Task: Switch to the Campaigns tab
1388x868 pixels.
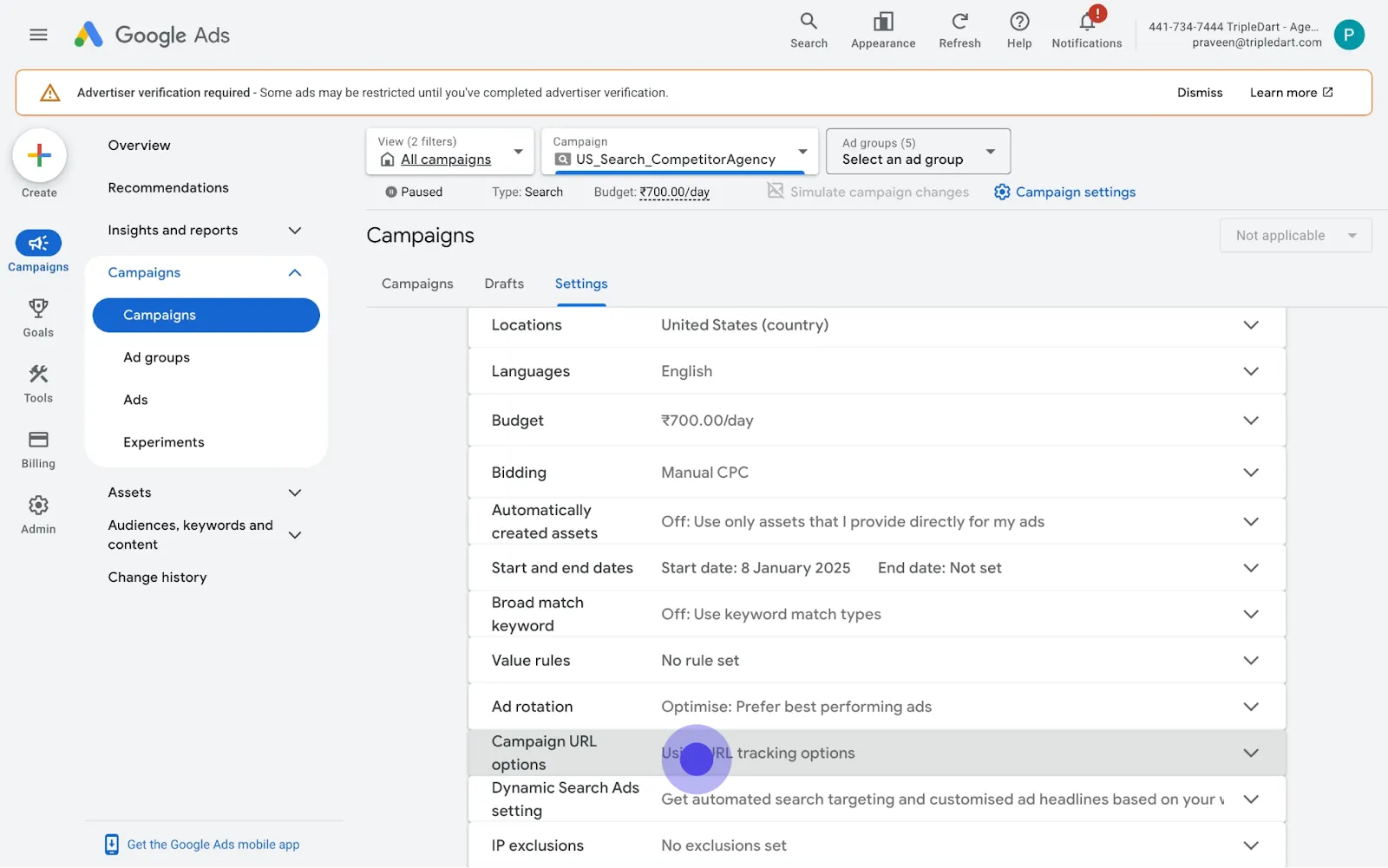Action: click(417, 284)
